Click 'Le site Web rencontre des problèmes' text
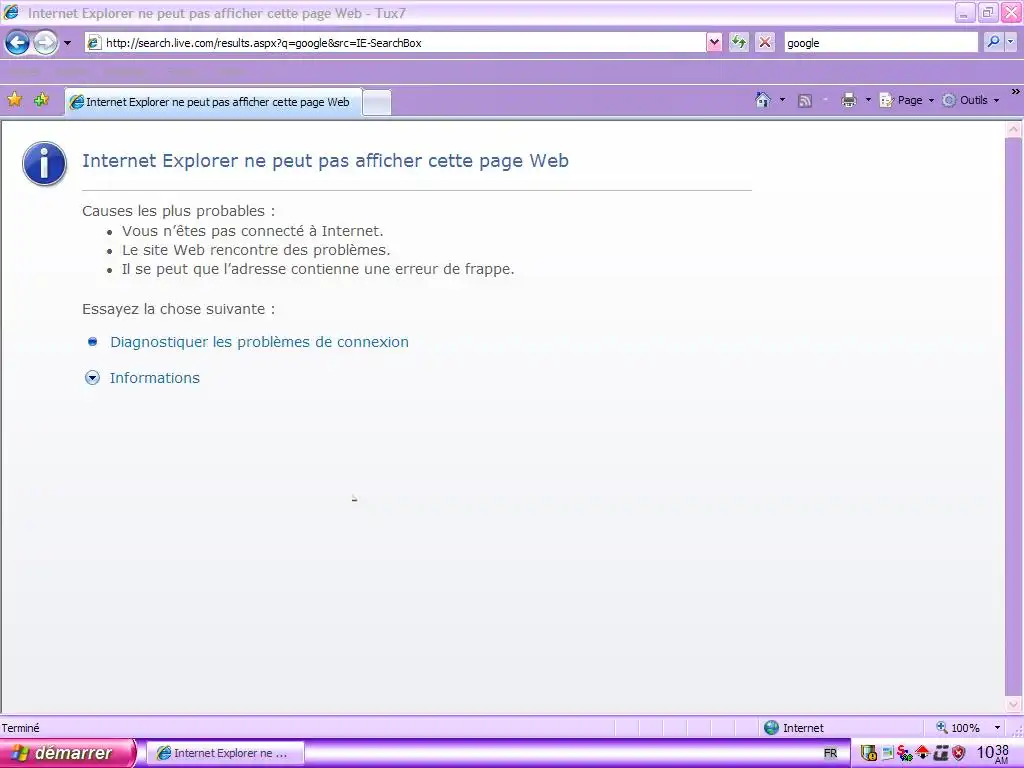1024x768 pixels. [256, 250]
